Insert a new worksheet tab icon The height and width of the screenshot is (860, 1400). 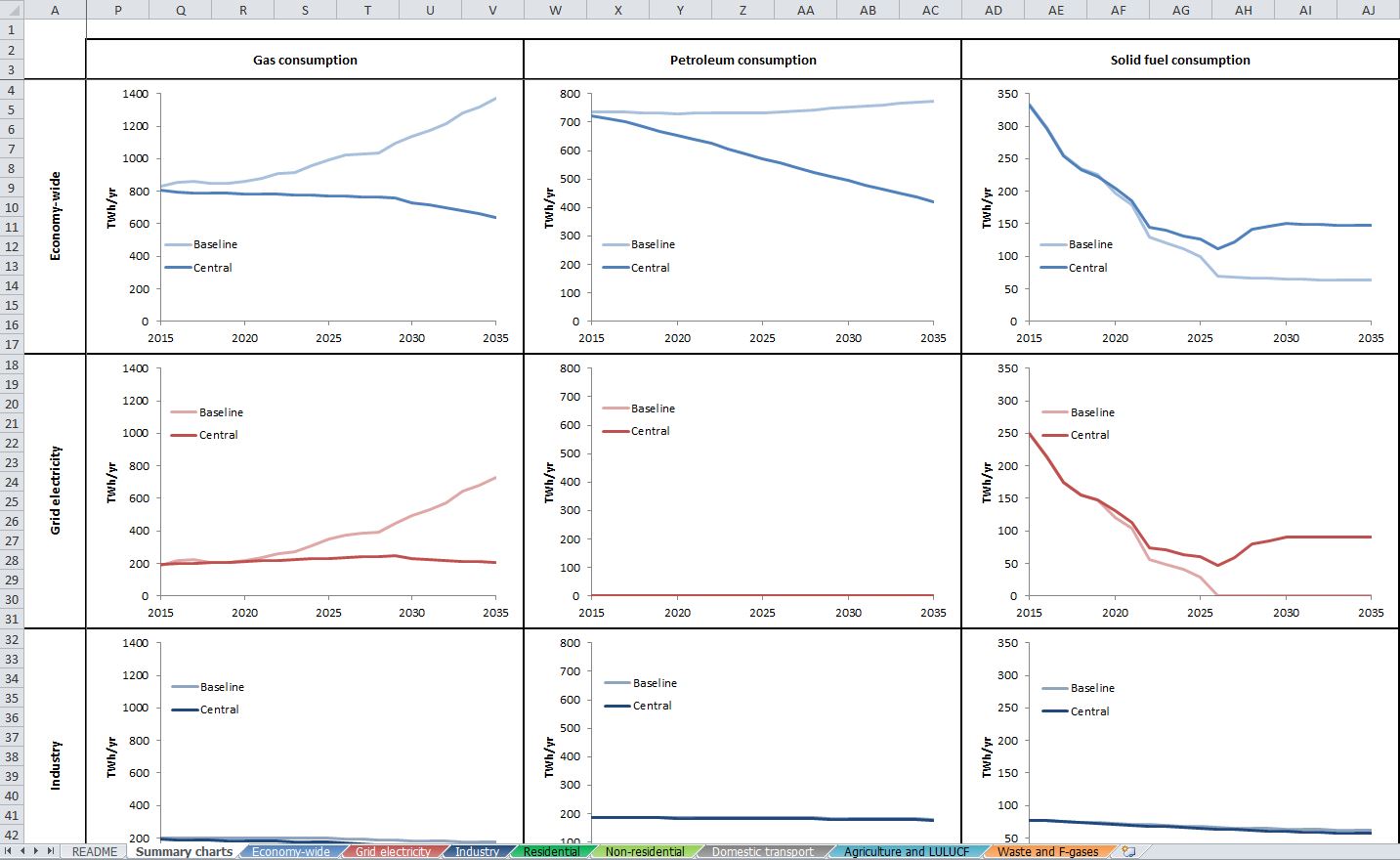pyautogui.click(x=1128, y=851)
